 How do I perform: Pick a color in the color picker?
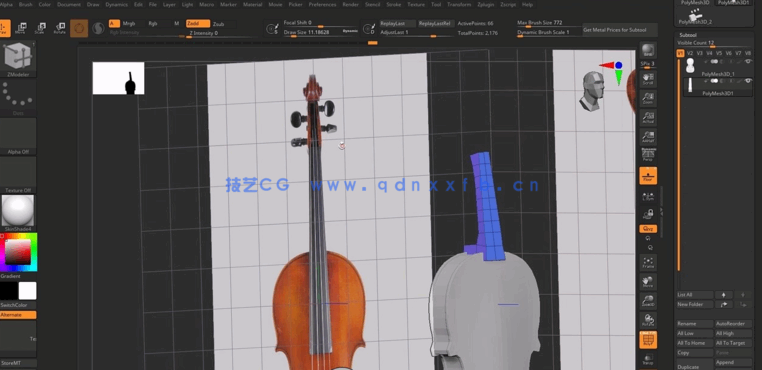point(18,252)
